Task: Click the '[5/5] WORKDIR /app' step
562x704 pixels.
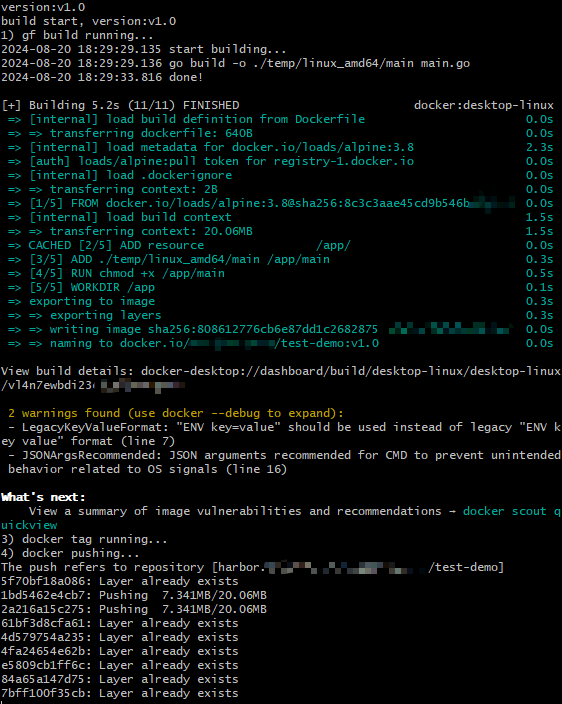Action: point(92,287)
